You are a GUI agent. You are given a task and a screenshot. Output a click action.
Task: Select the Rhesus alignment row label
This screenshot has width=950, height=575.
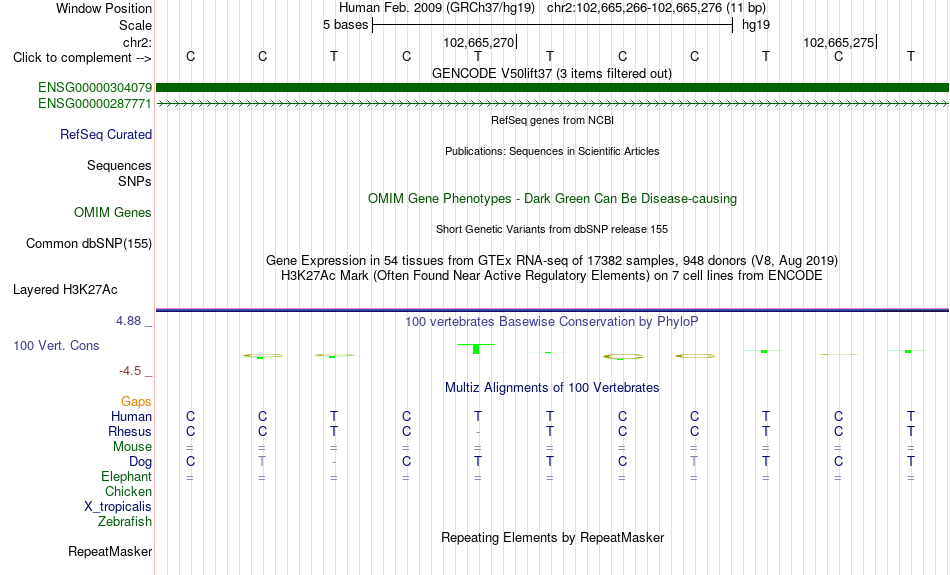pyautogui.click(x=130, y=431)
